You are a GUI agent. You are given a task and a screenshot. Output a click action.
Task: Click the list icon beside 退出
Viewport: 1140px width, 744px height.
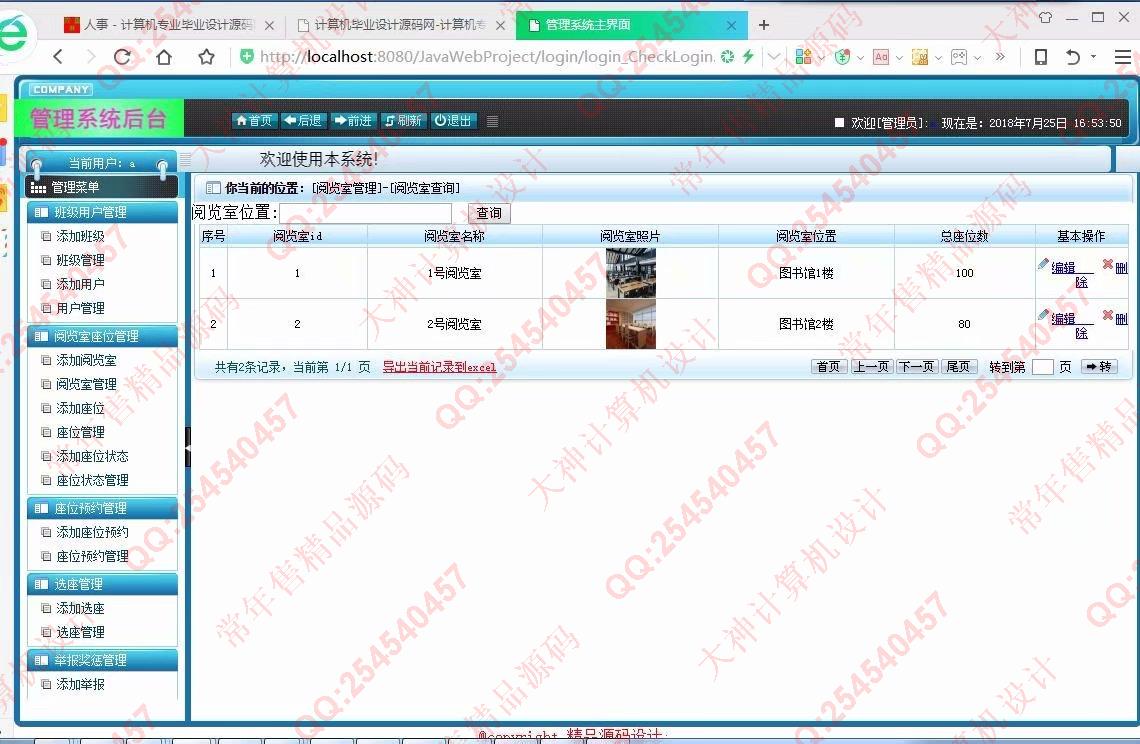[x=492, y=121]
